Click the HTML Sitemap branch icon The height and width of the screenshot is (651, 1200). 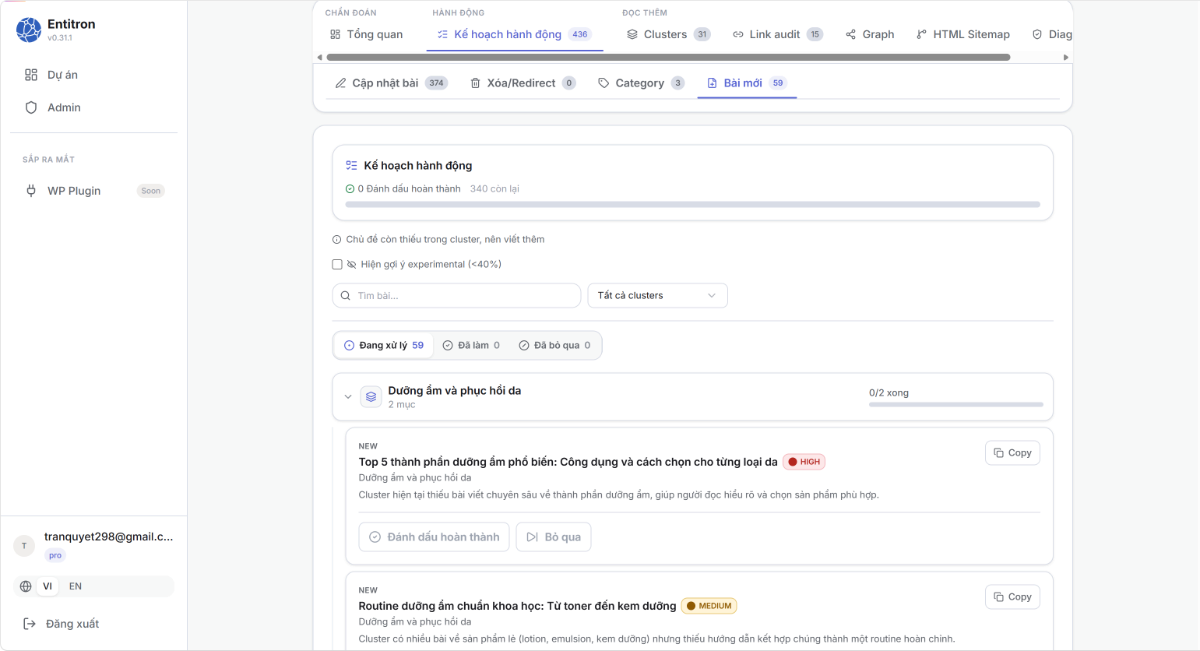922,34
